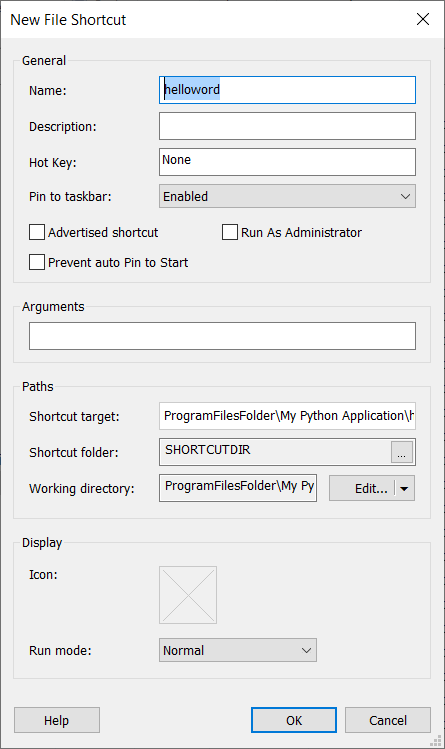Image resolution: width=445 pixels, height=749 pixels.
Task: Click the Shortcut target path field
Action: click(x=287, y=416)
